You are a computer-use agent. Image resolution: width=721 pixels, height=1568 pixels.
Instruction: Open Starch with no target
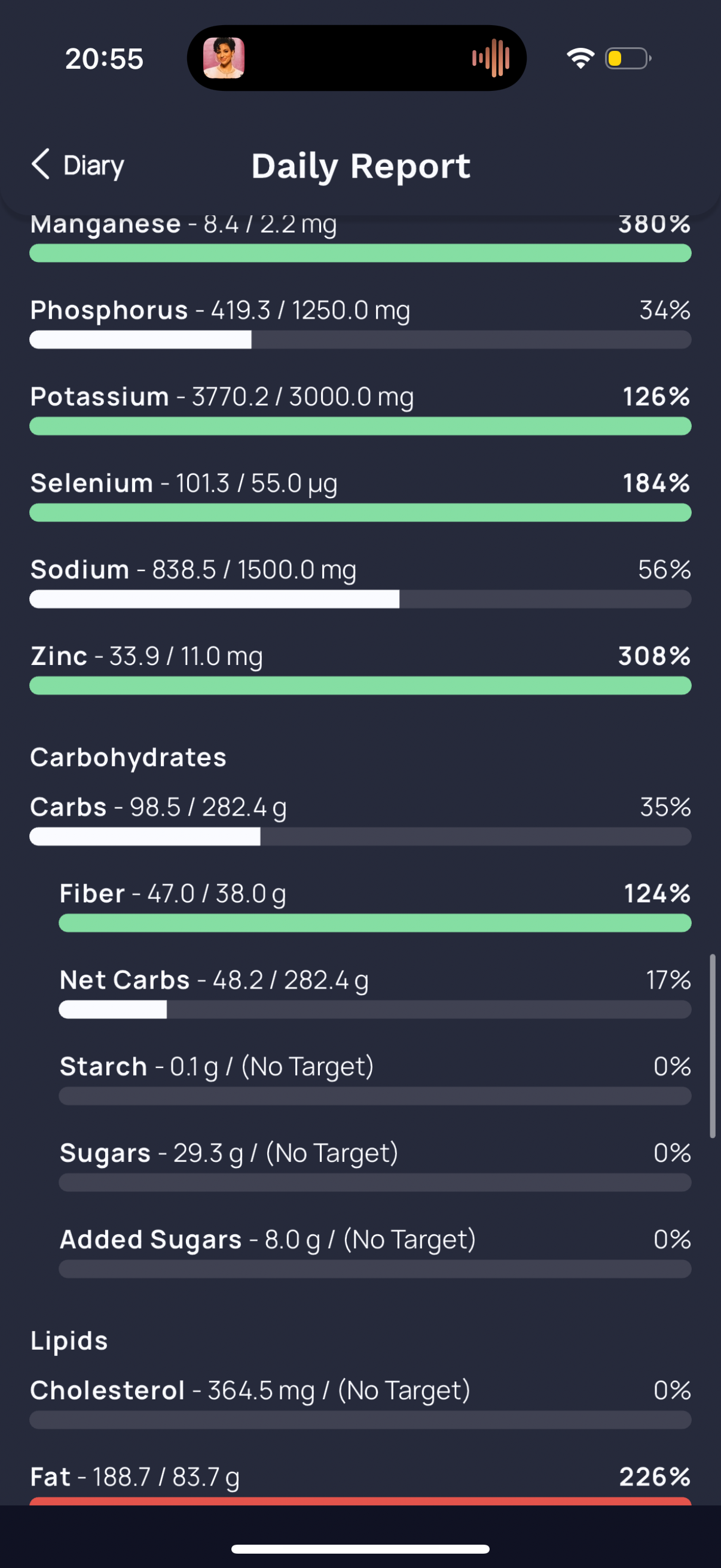point(375,1079)
